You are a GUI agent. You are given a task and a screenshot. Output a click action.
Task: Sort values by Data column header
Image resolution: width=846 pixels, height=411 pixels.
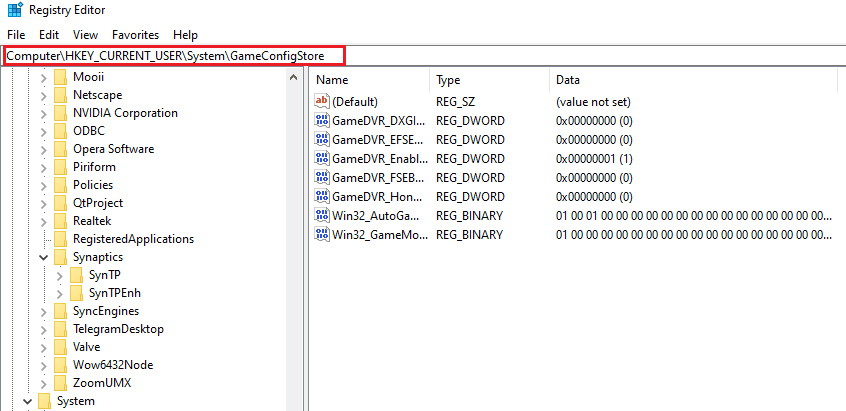pos(693,80)
